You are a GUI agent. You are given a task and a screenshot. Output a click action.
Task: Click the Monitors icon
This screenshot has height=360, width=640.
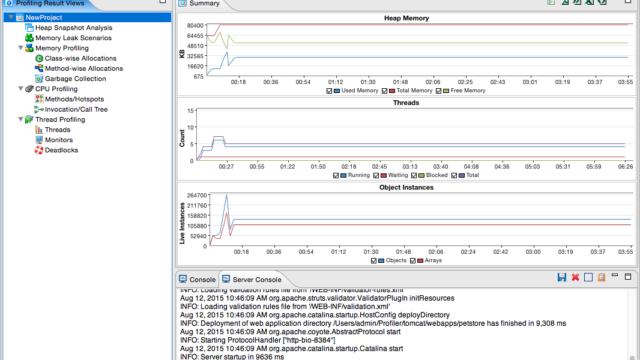pos(39,140)
